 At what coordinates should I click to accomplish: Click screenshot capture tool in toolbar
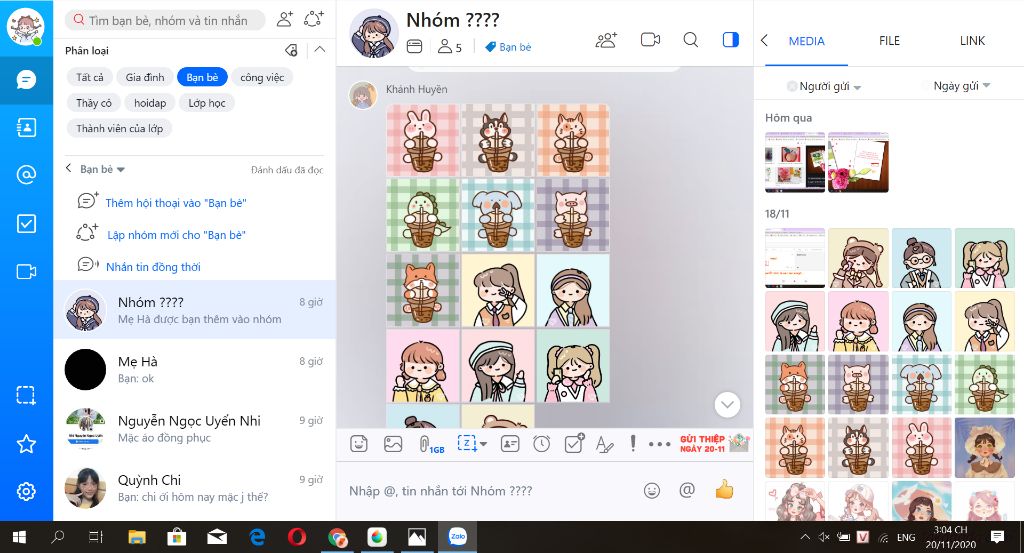(x=466, y=443)
